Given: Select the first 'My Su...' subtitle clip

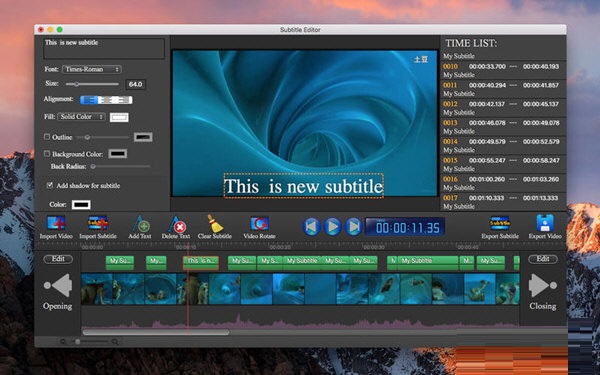Looking at the screenshot, I should pyautogui.click(x=120, y=263).
